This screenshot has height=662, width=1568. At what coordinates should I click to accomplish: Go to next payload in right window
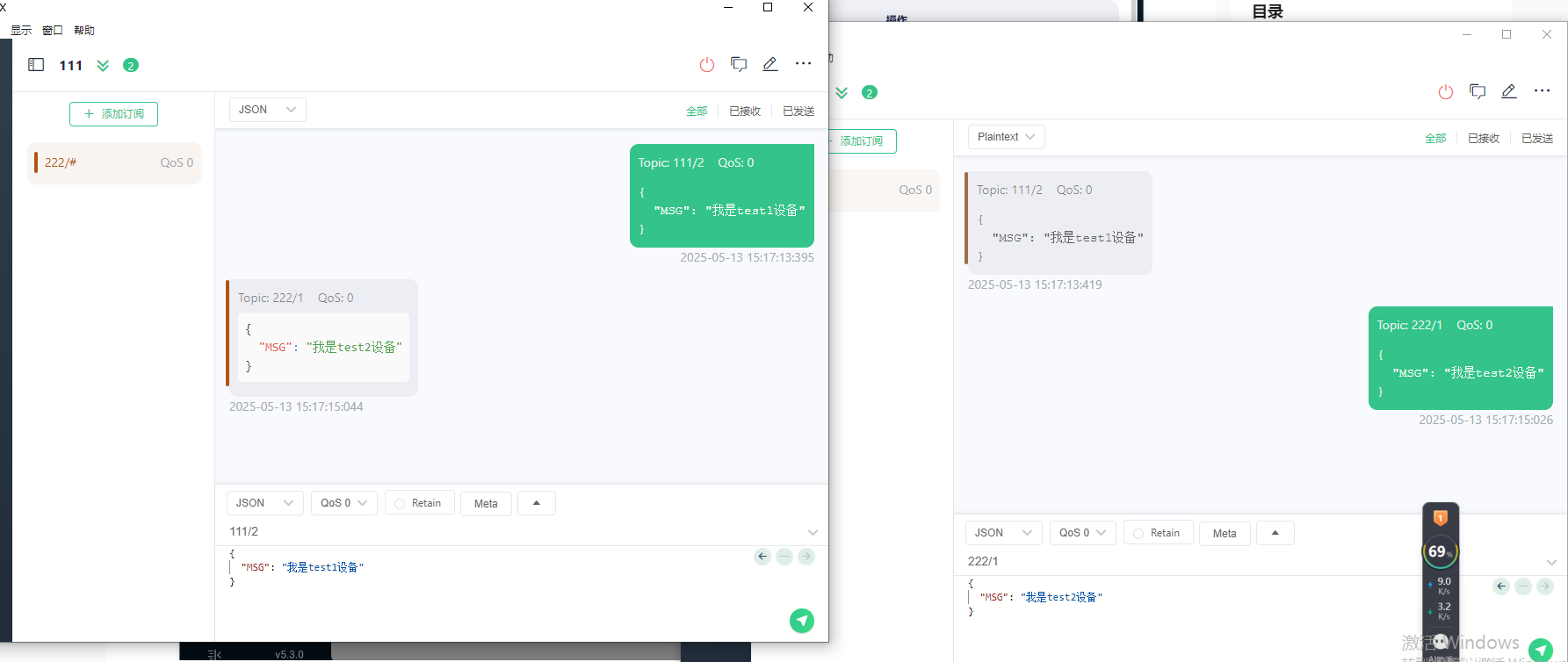tap(1545, 586)
